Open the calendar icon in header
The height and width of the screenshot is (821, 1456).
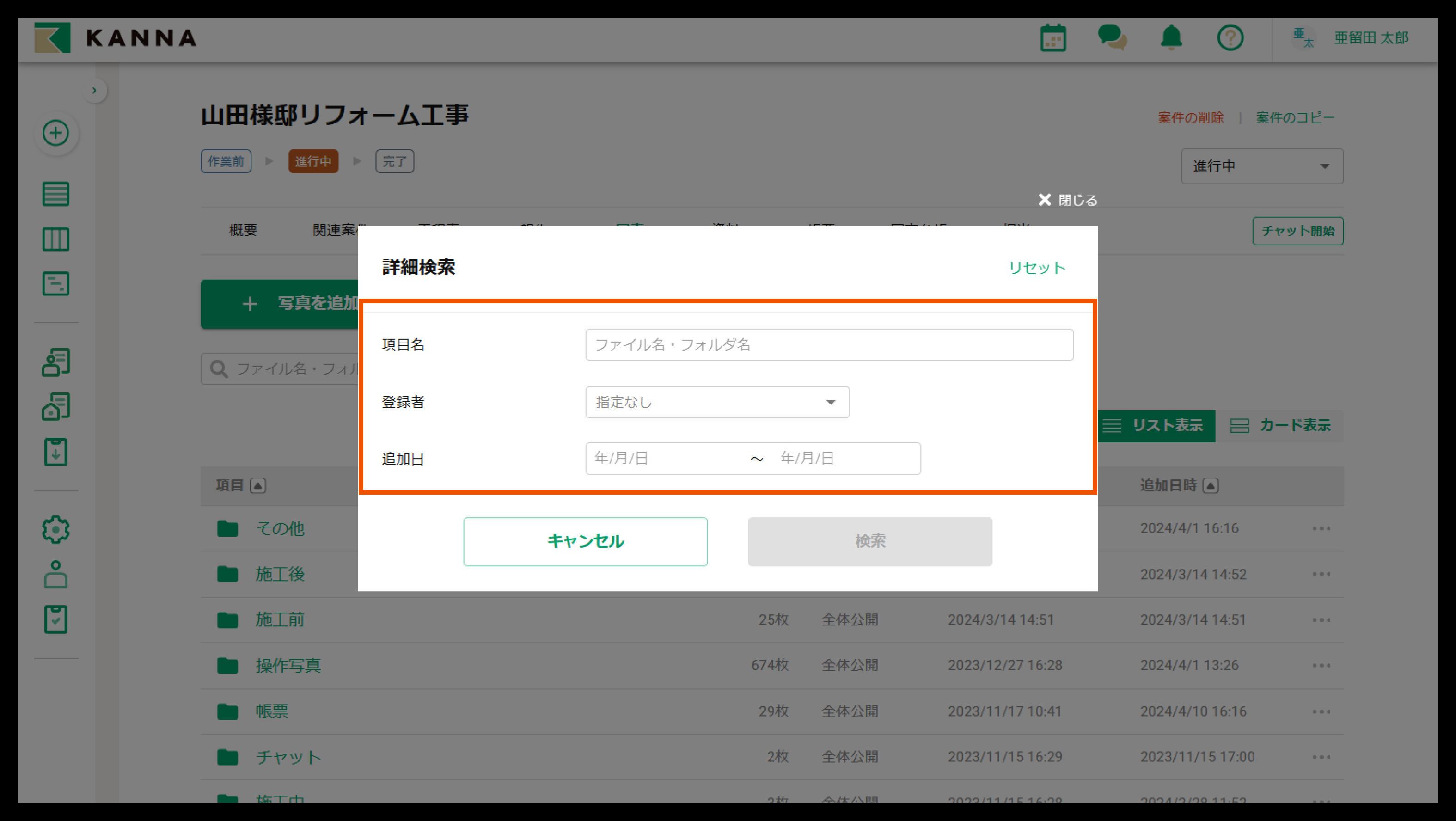point(1053,38)
